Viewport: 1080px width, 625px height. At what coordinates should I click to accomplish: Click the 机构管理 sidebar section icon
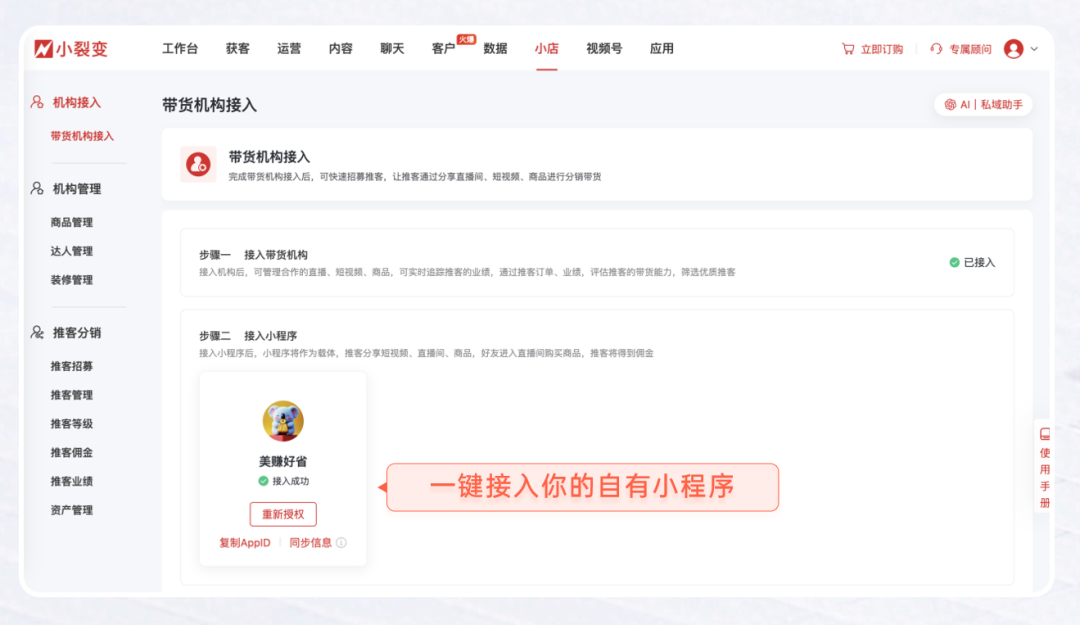coord(37,188)
